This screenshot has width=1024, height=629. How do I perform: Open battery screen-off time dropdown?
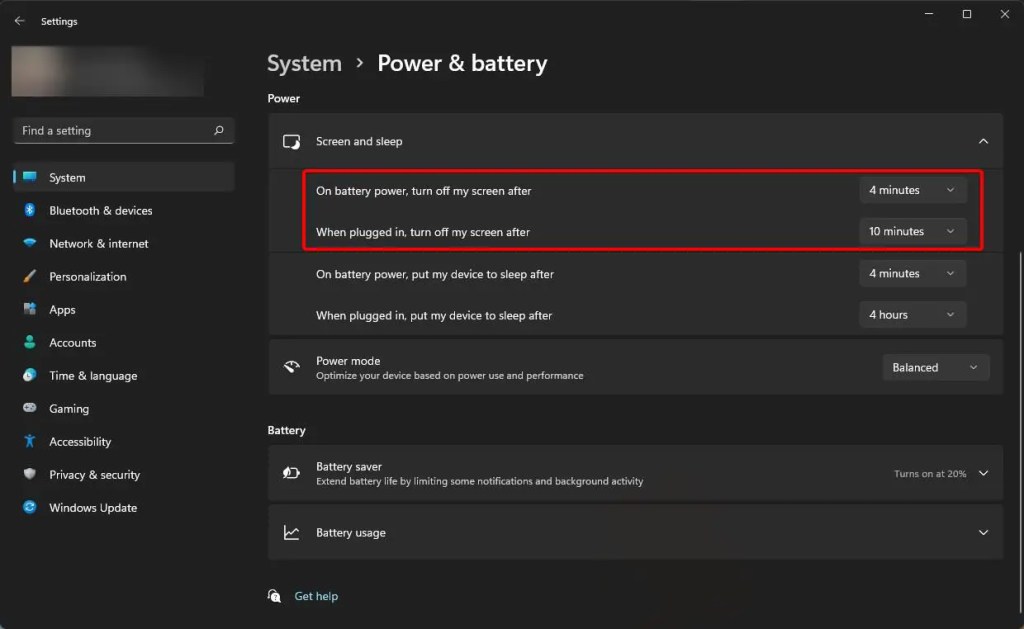[912, 190]
